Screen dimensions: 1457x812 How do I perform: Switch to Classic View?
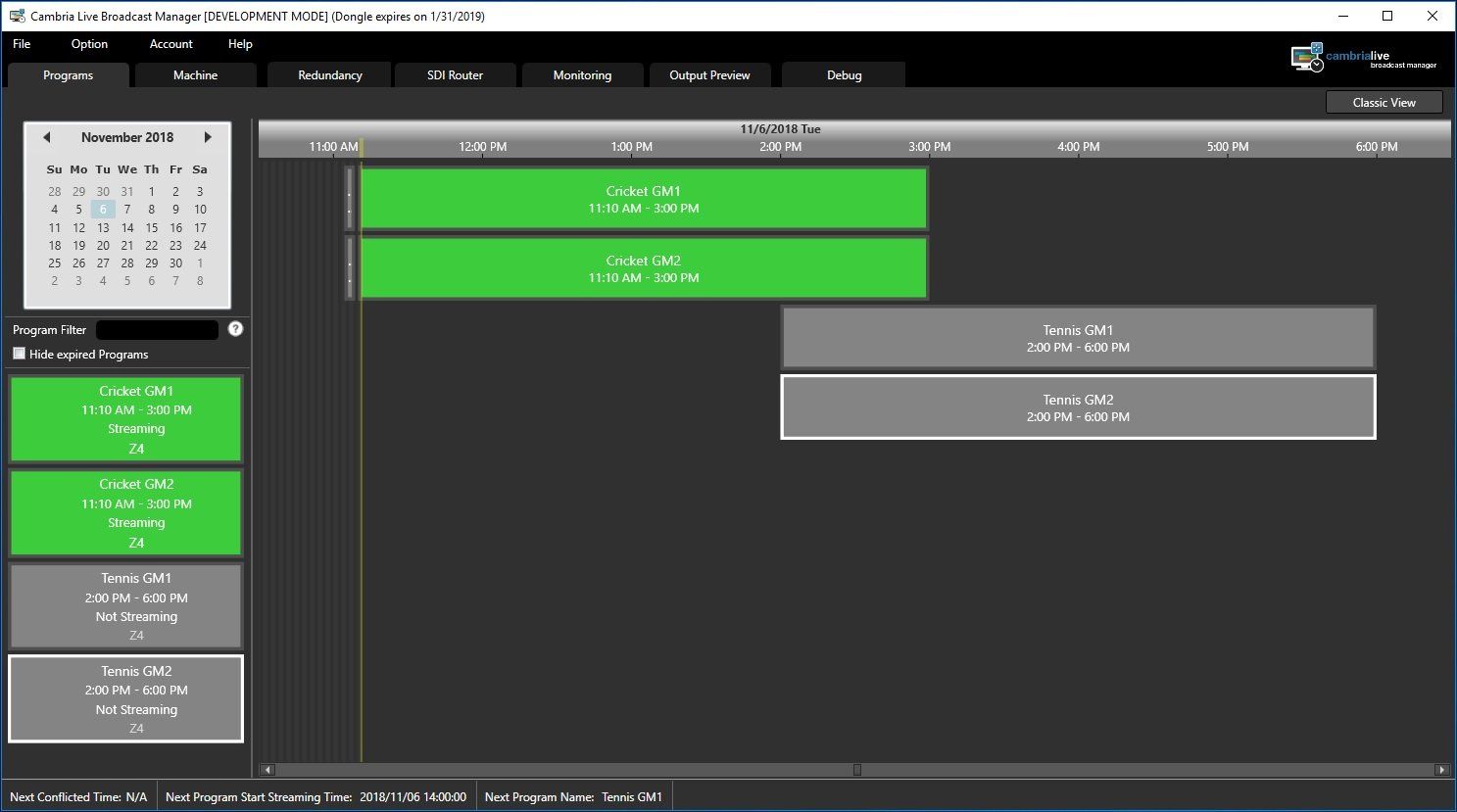[1384, 103]
